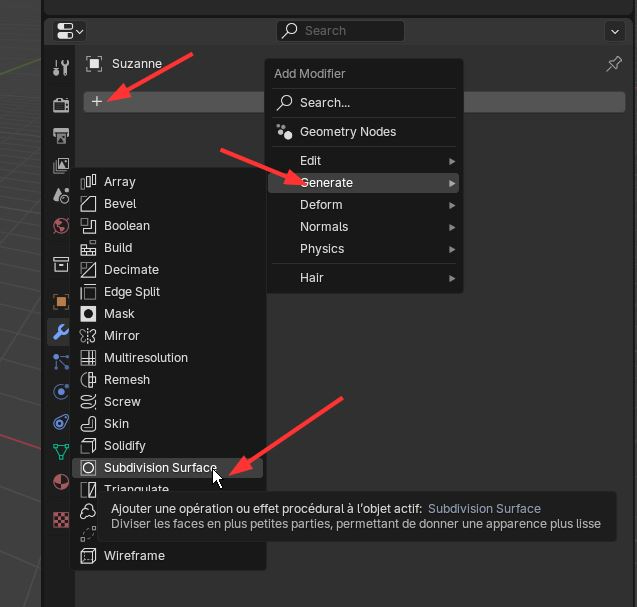Click the Suzanne object name
637x607 pixels.
[x=137, y=64]
